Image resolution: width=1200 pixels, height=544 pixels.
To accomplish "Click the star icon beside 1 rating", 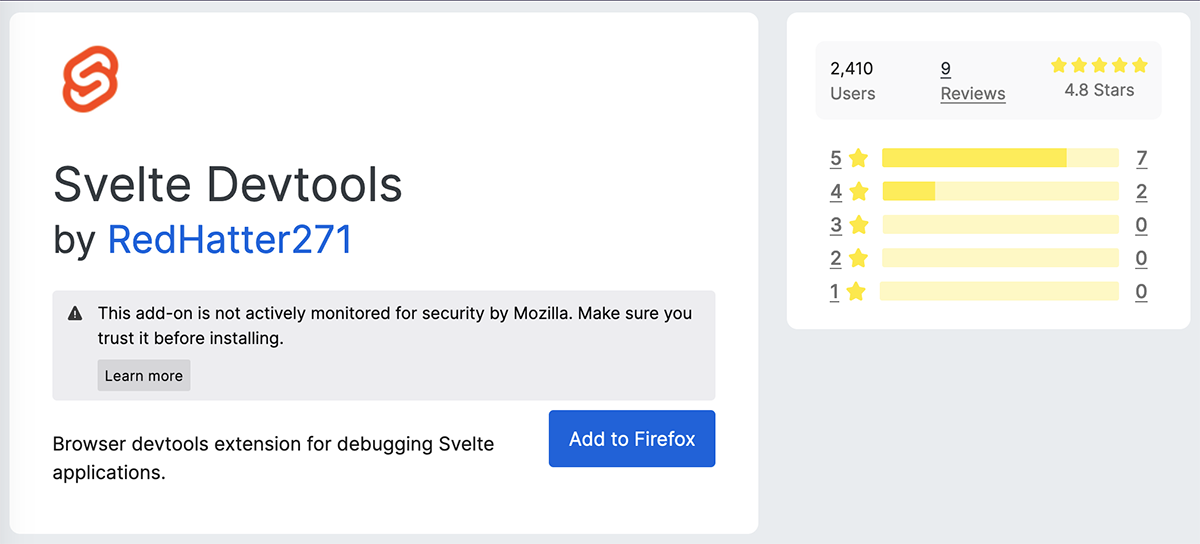I will pyautogui.click(x=856, y=292).
